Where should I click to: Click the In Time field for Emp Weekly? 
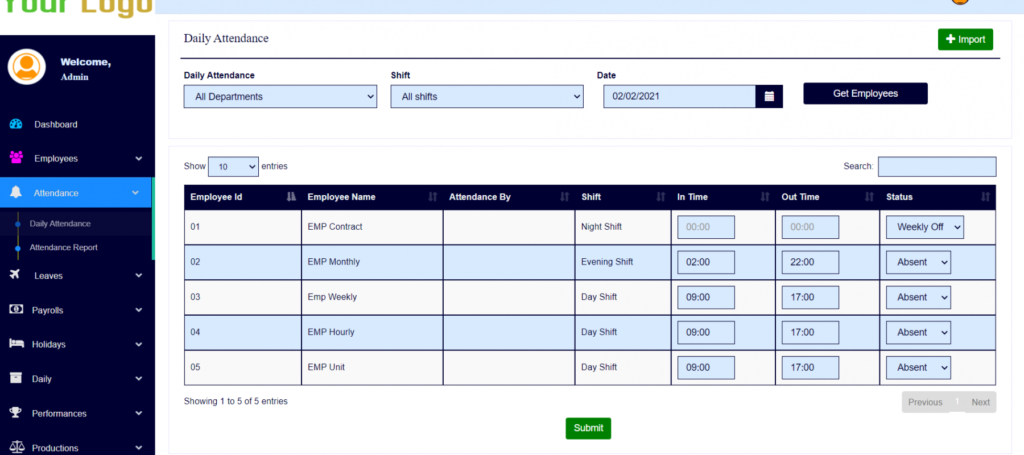pyautogui.click(x=706, y=297)
